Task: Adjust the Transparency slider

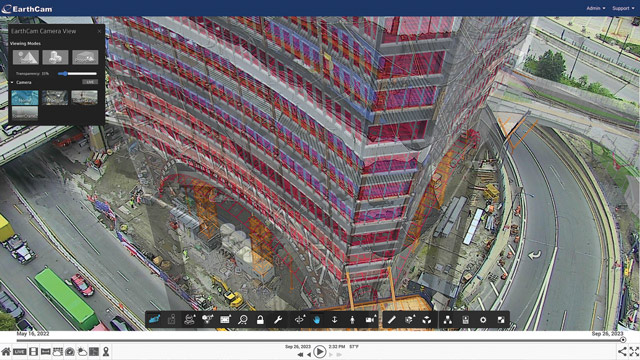Action: point(78,73)
